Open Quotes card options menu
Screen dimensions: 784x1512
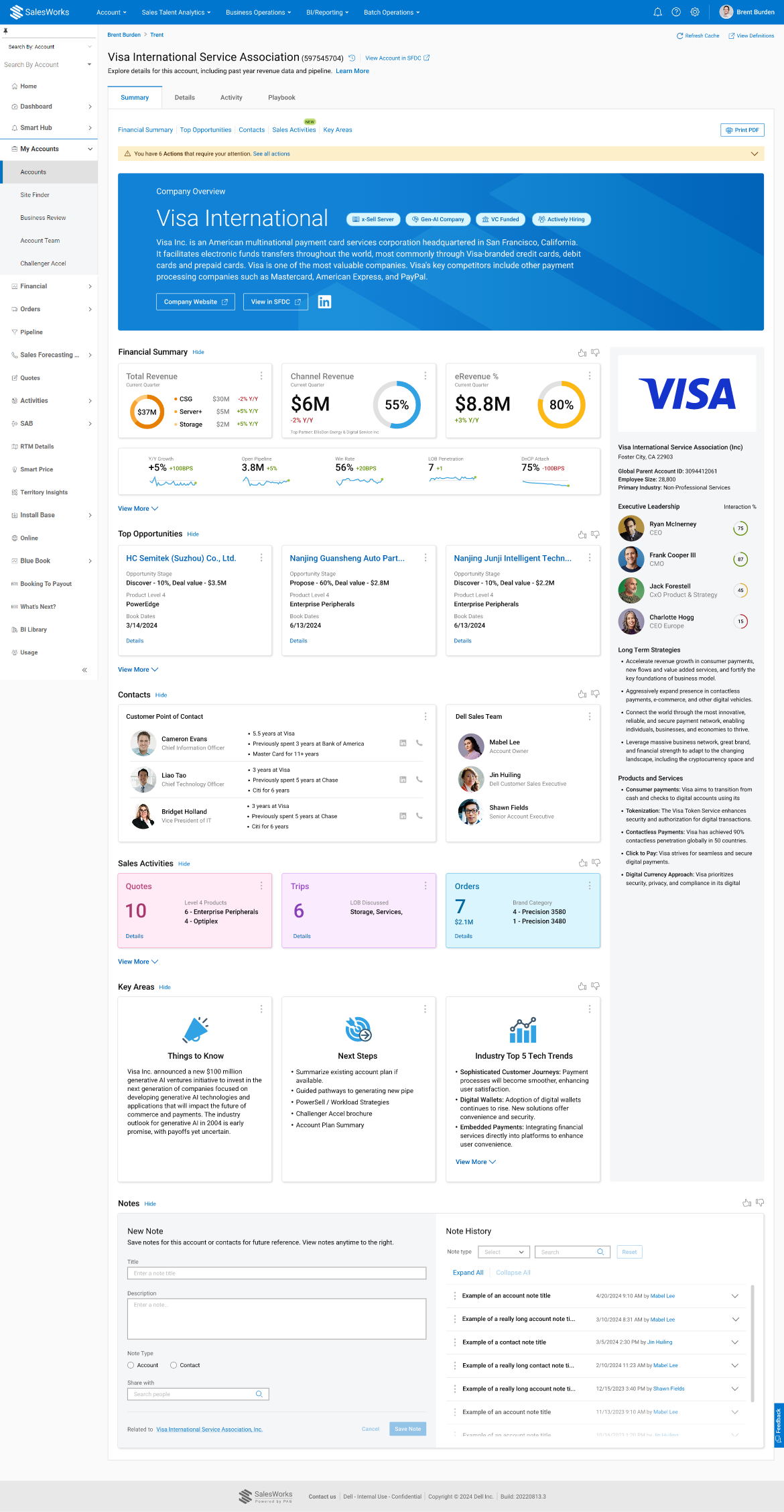(261, 886)
